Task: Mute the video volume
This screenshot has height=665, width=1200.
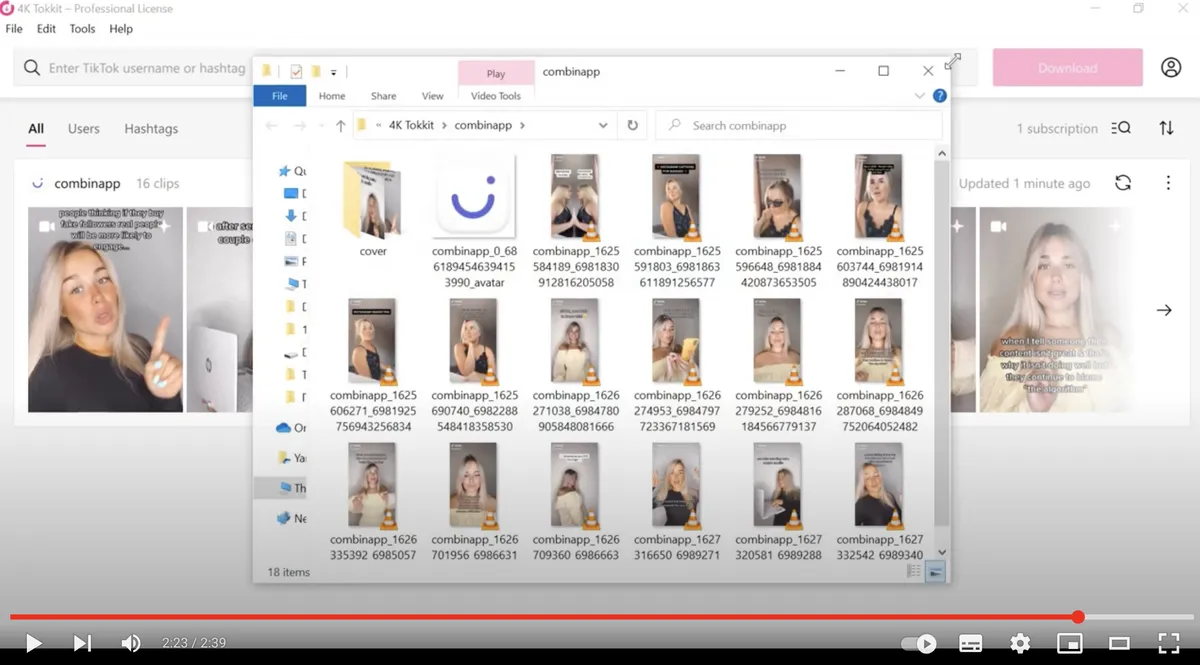Action: tap(131, 643)
